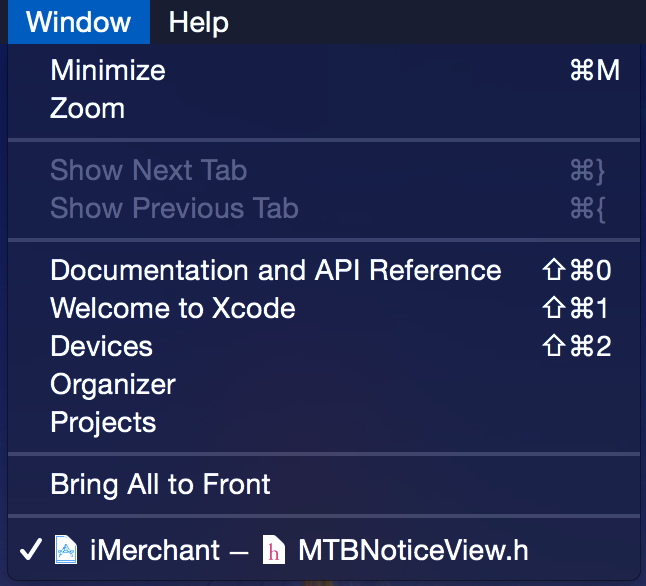Open the Help menu
This screenshot has height=586, width=646.
click(198, 22)
